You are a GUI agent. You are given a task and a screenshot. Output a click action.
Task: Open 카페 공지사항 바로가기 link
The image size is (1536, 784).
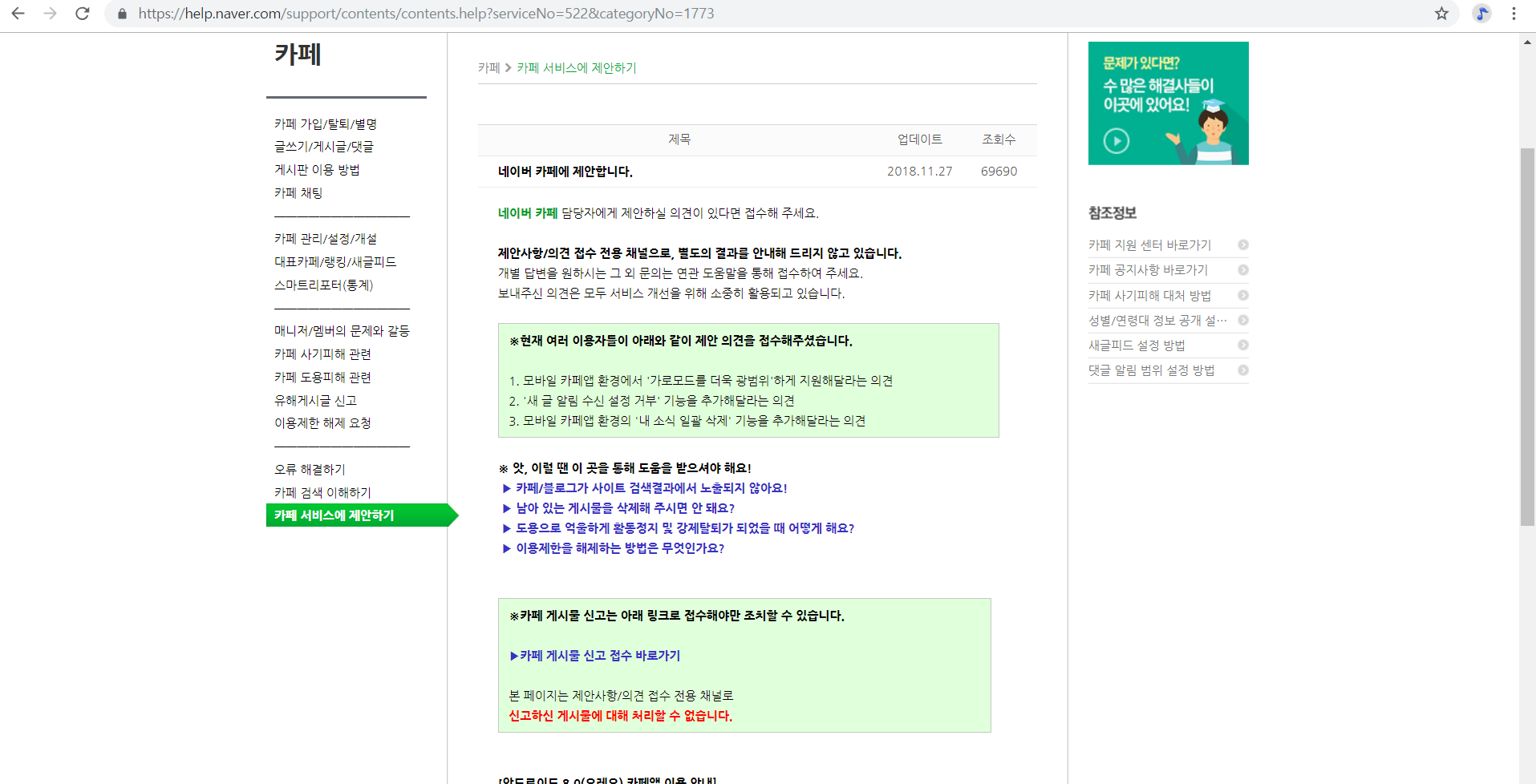coord(1148,270)
